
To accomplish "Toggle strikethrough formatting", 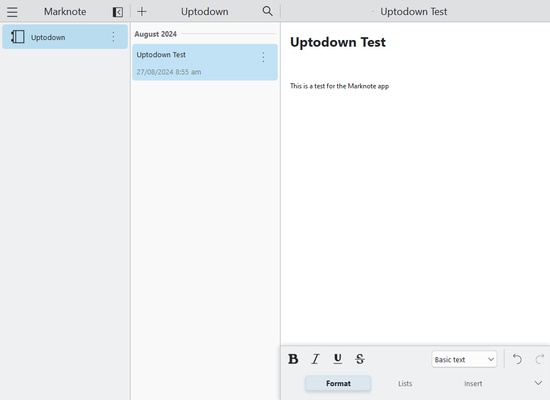I will tap(360, 359).
